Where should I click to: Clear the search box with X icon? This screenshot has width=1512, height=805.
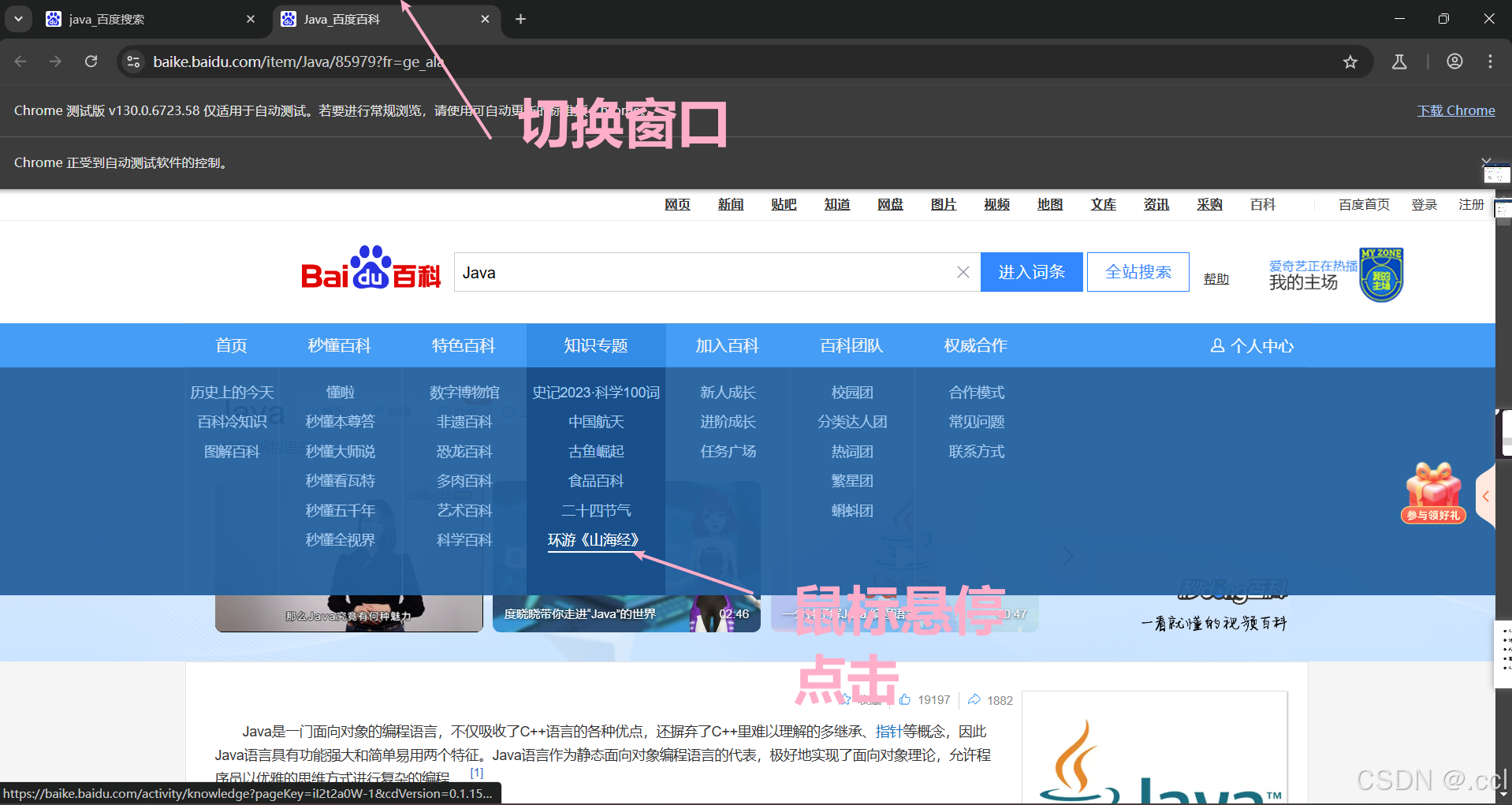(x=963, y=272)
